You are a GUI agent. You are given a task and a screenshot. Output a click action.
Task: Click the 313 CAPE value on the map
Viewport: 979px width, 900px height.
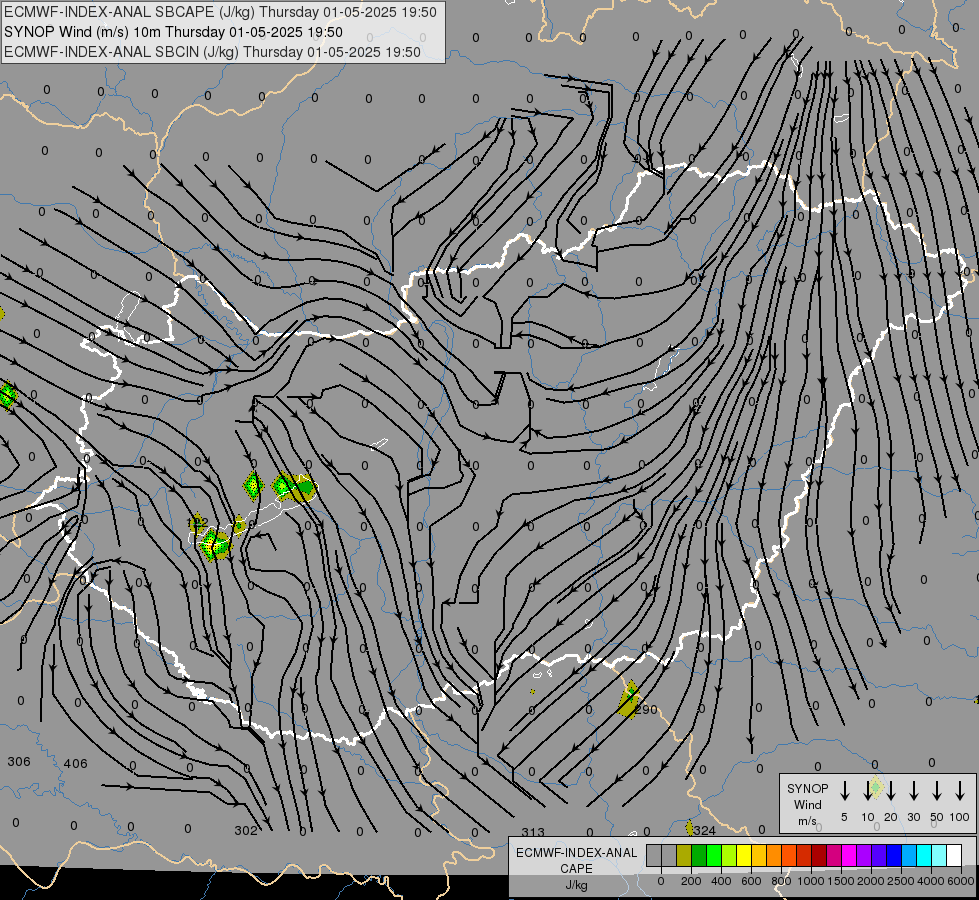click(533, 832)
